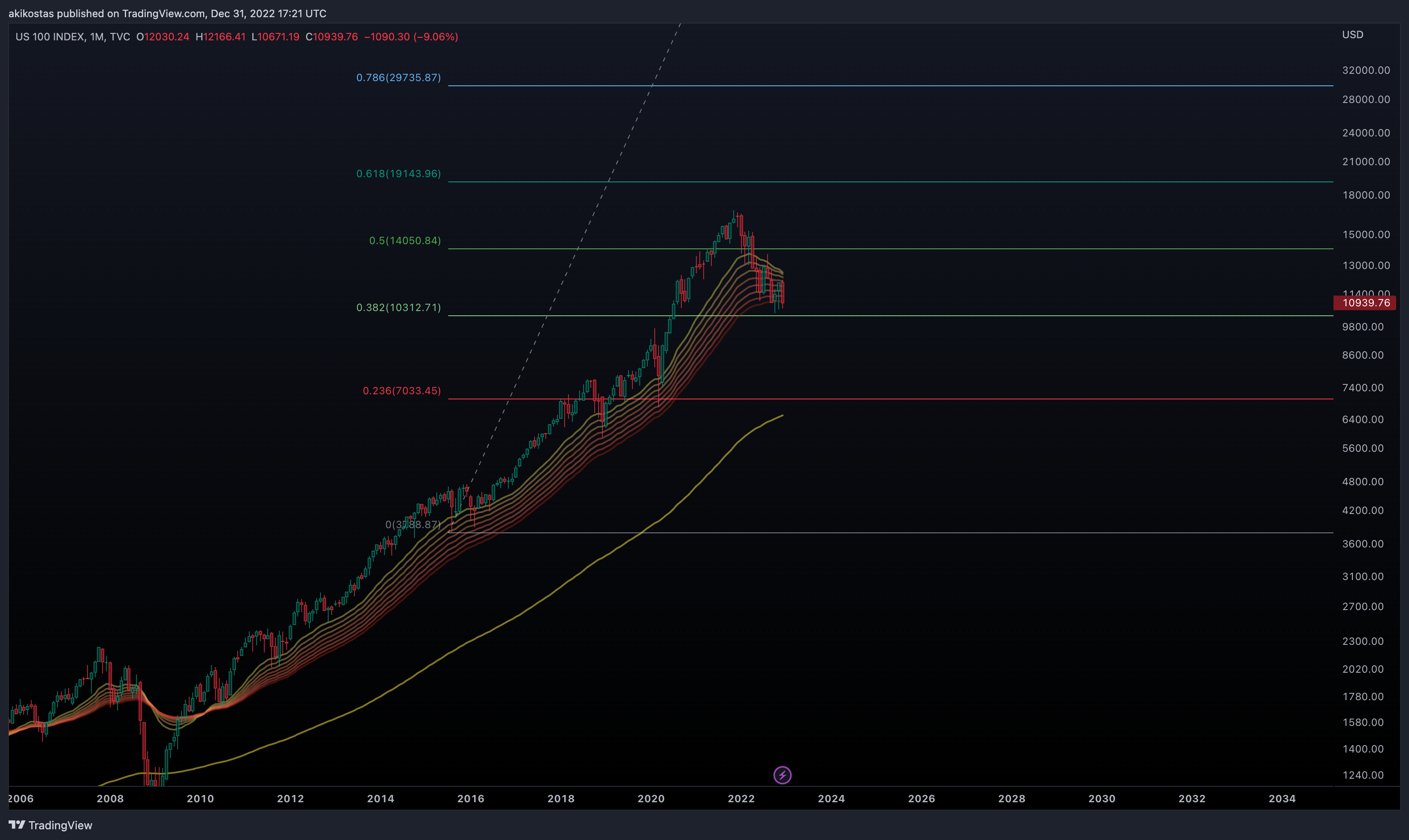Click the 2020 time axis label
This screenshot has height=840, width=1409.
click(651, 799)
